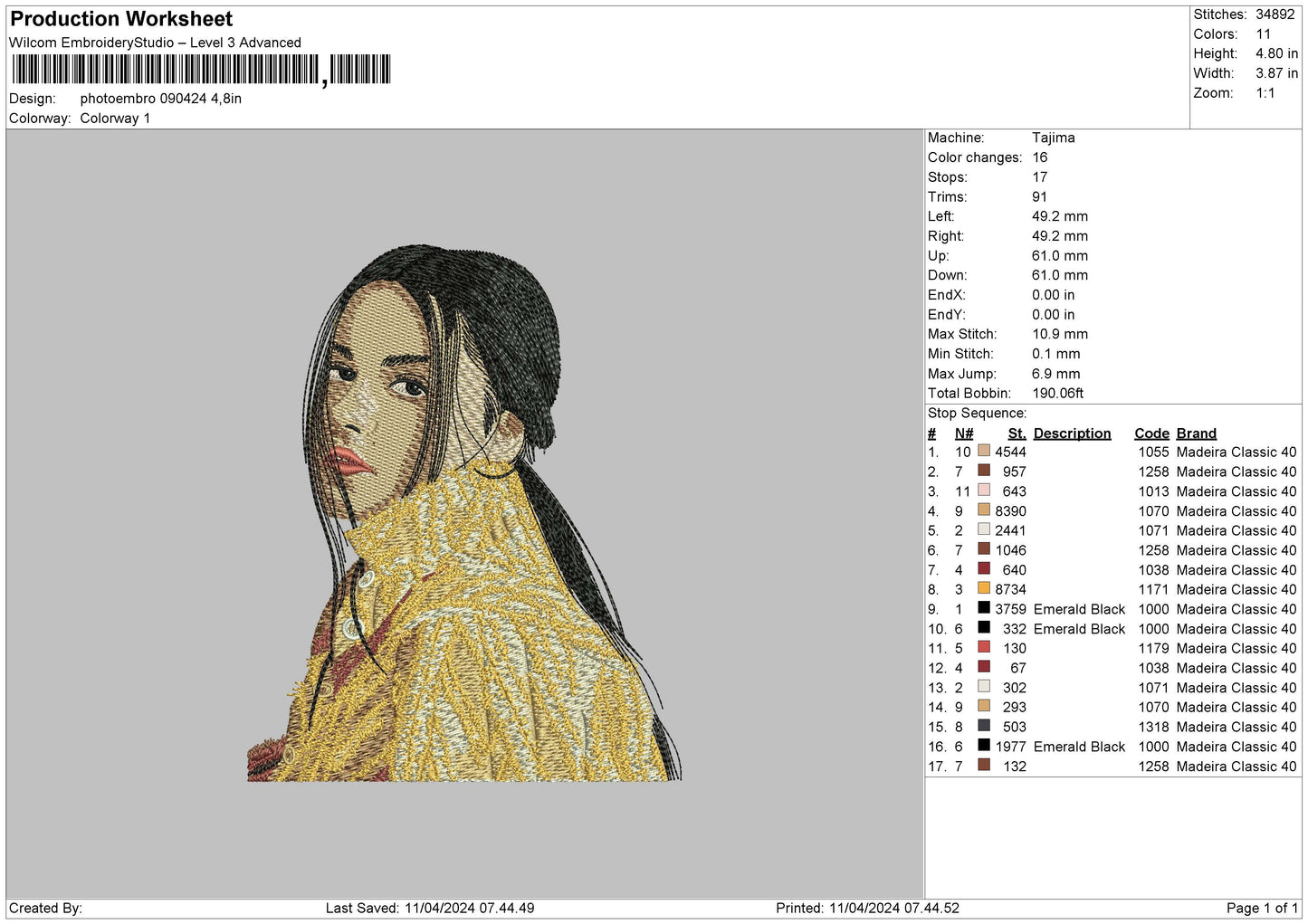Screen dimensions: 1308x924
Task: Click the brown swatch in stop row 17
Action: [x=984, y=765]
